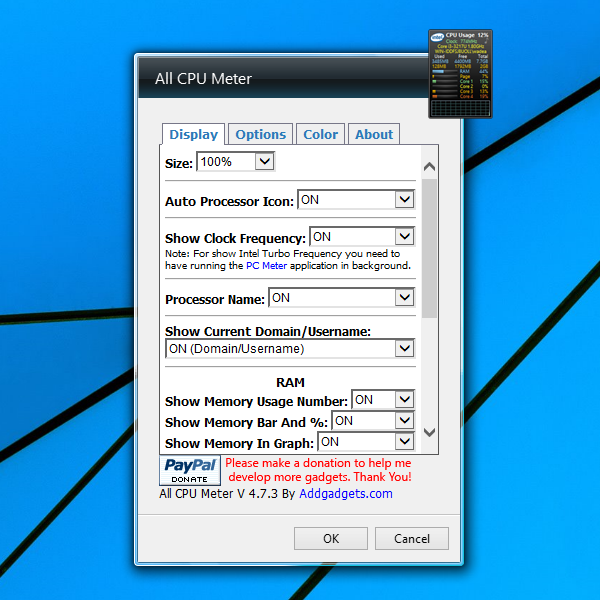Viewport: 600px width, 600px height.
Task: Click the PC Meter link
Action: (x=266, y=266)
